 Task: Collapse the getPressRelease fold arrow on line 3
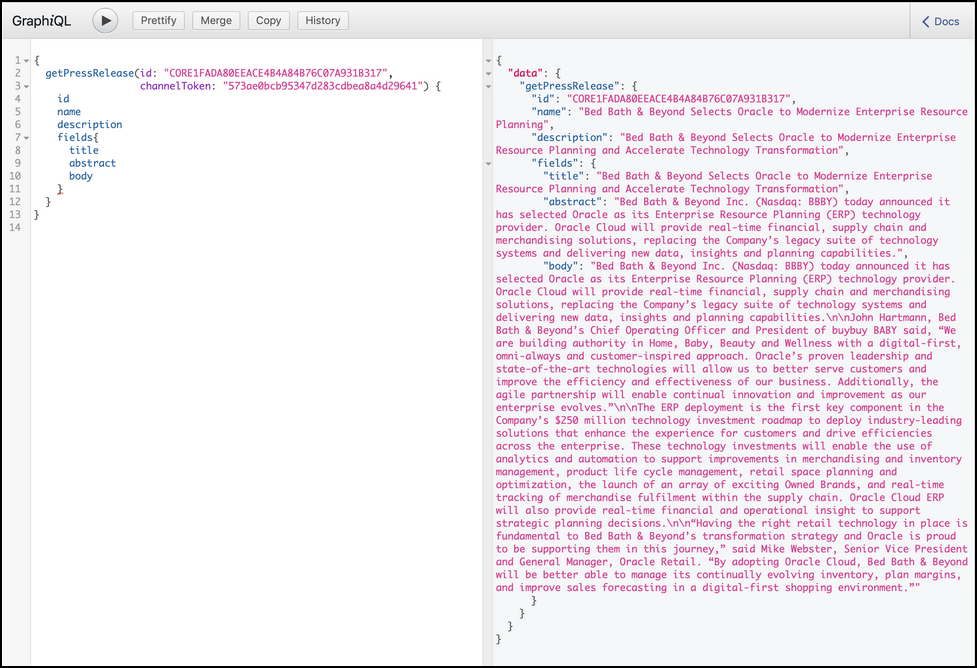[26, 87]
